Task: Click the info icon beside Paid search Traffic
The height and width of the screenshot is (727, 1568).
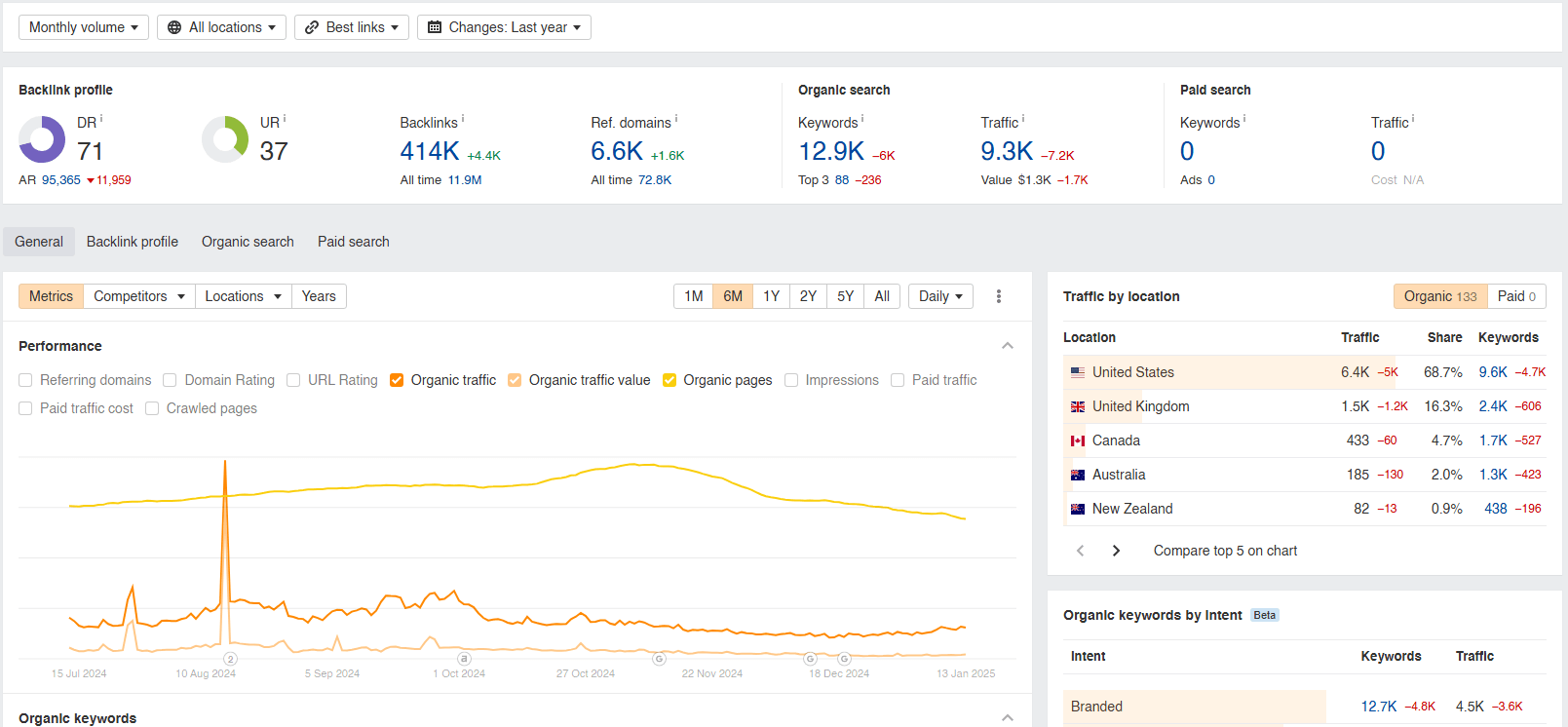Action: pyautogui.click(x=1413, y=119)
